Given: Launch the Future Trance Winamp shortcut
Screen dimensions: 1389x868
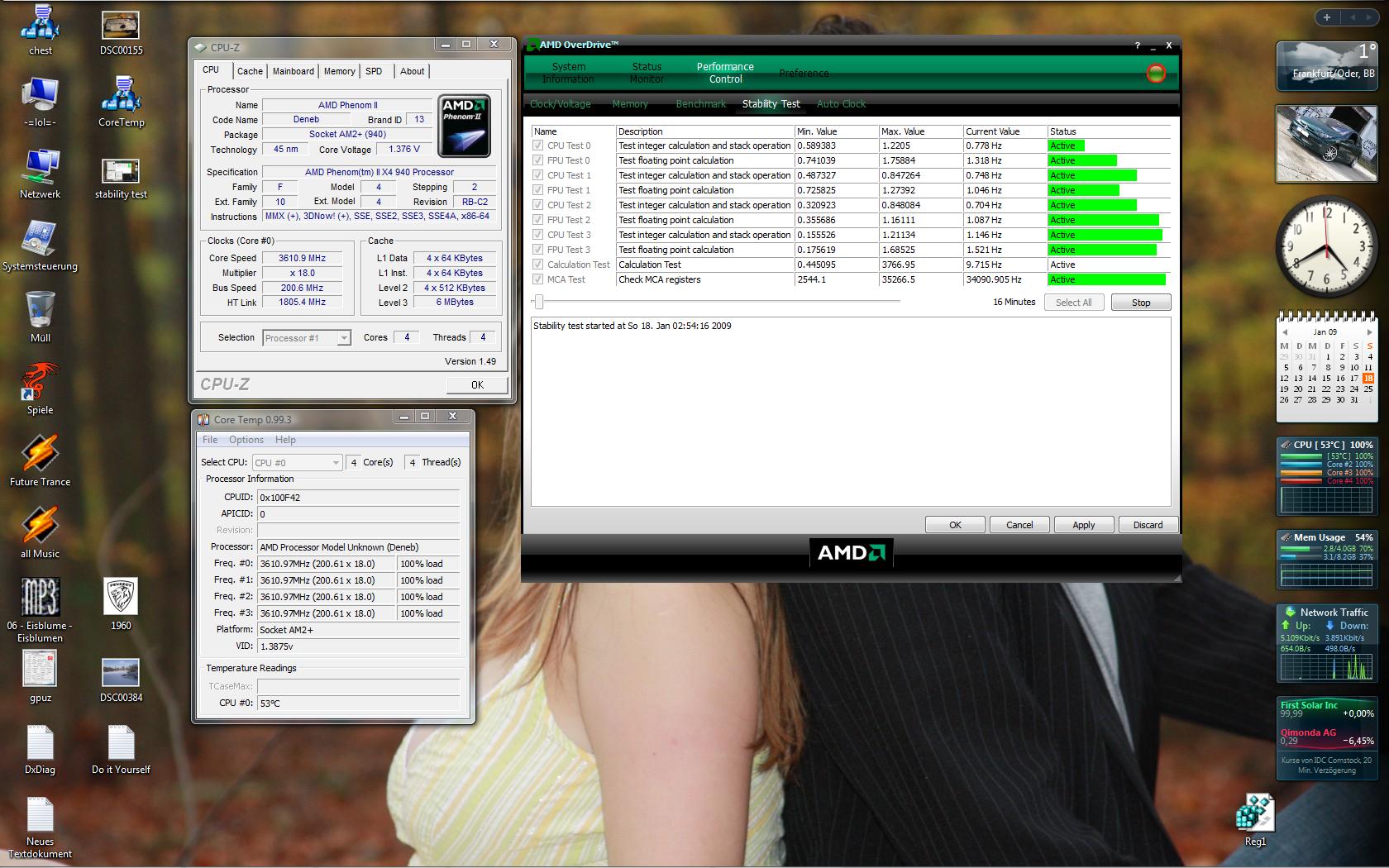Looking at the screenshot, I should [x=40, y=460].
